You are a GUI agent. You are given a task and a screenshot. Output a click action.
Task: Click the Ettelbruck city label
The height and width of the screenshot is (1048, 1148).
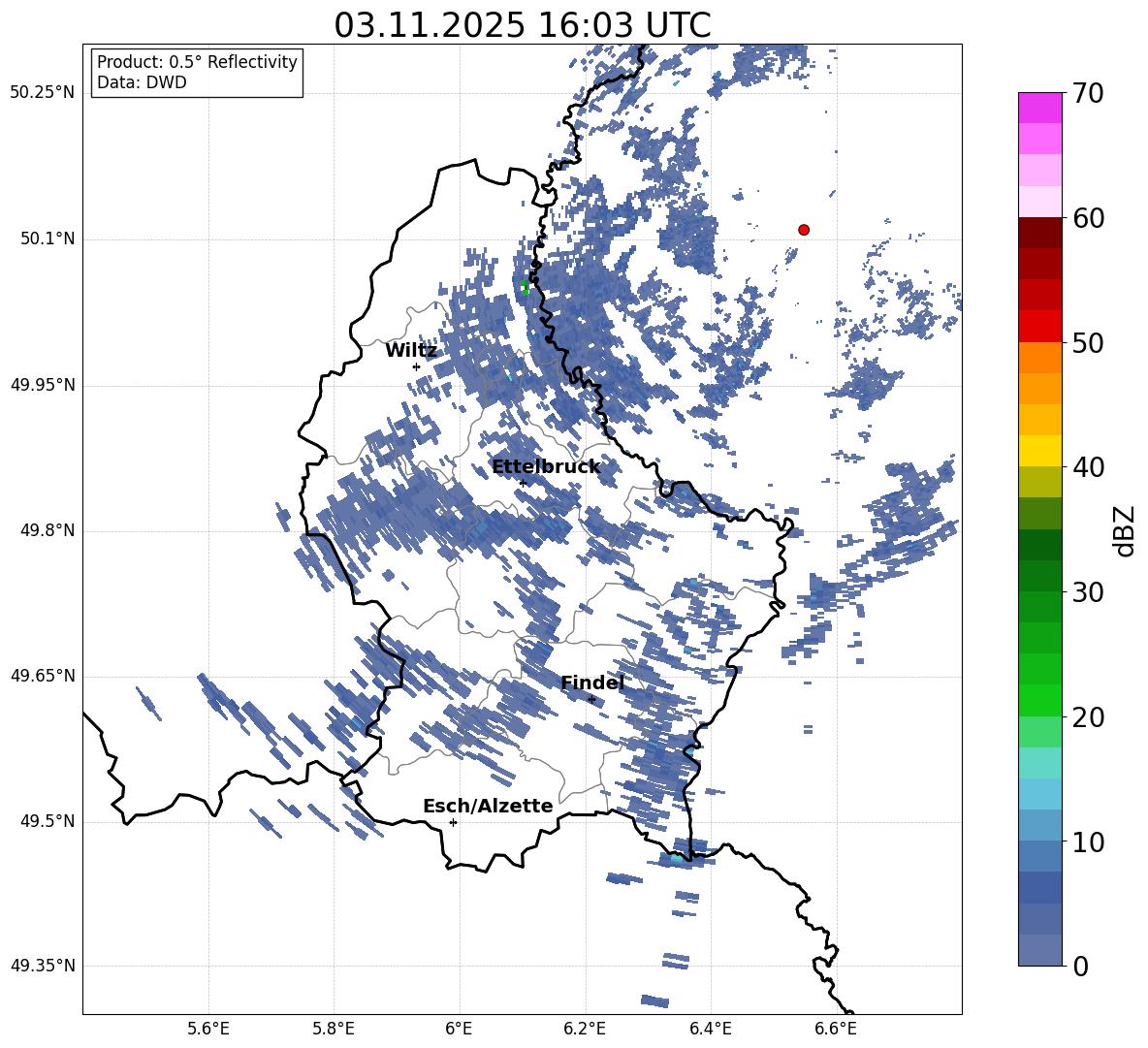(546, 467)
